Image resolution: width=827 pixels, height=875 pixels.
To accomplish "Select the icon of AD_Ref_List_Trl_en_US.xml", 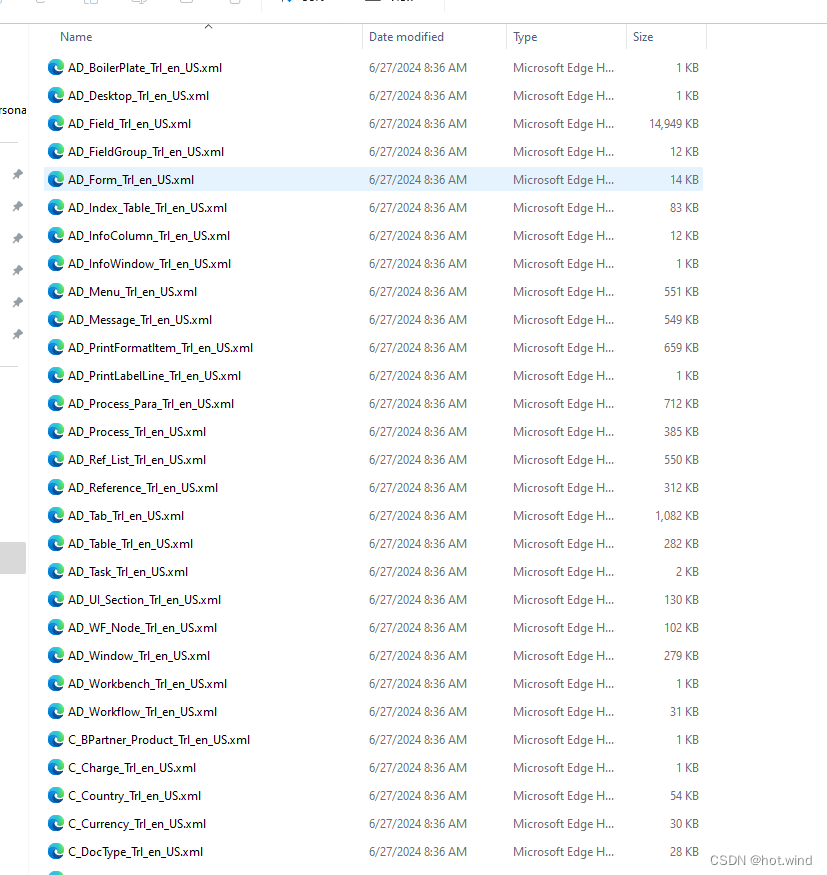I will 56,459.
